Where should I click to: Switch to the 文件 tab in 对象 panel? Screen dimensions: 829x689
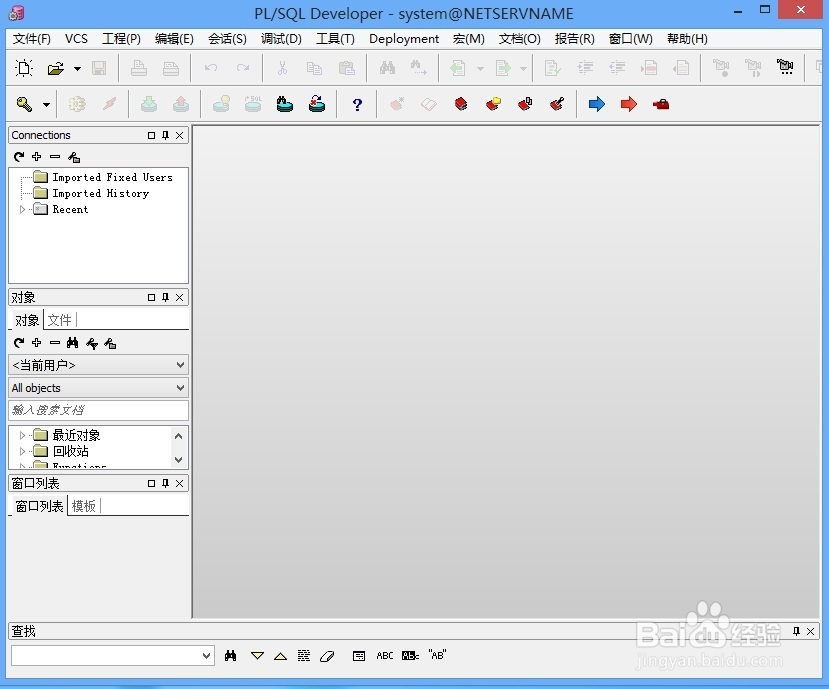59,320
